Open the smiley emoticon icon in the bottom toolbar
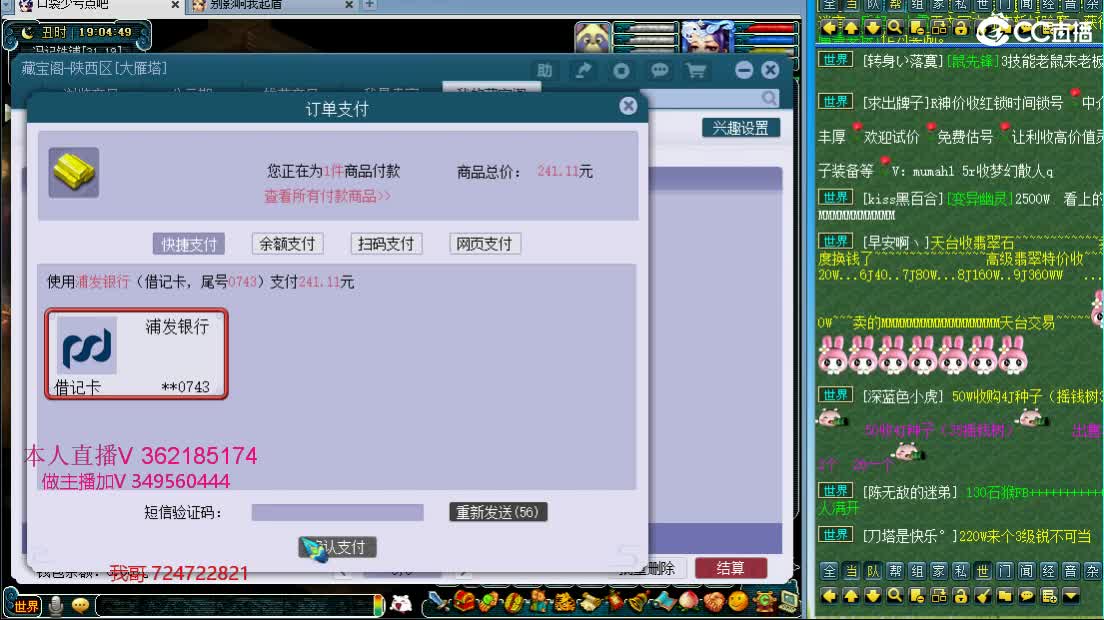 [736, 604]
